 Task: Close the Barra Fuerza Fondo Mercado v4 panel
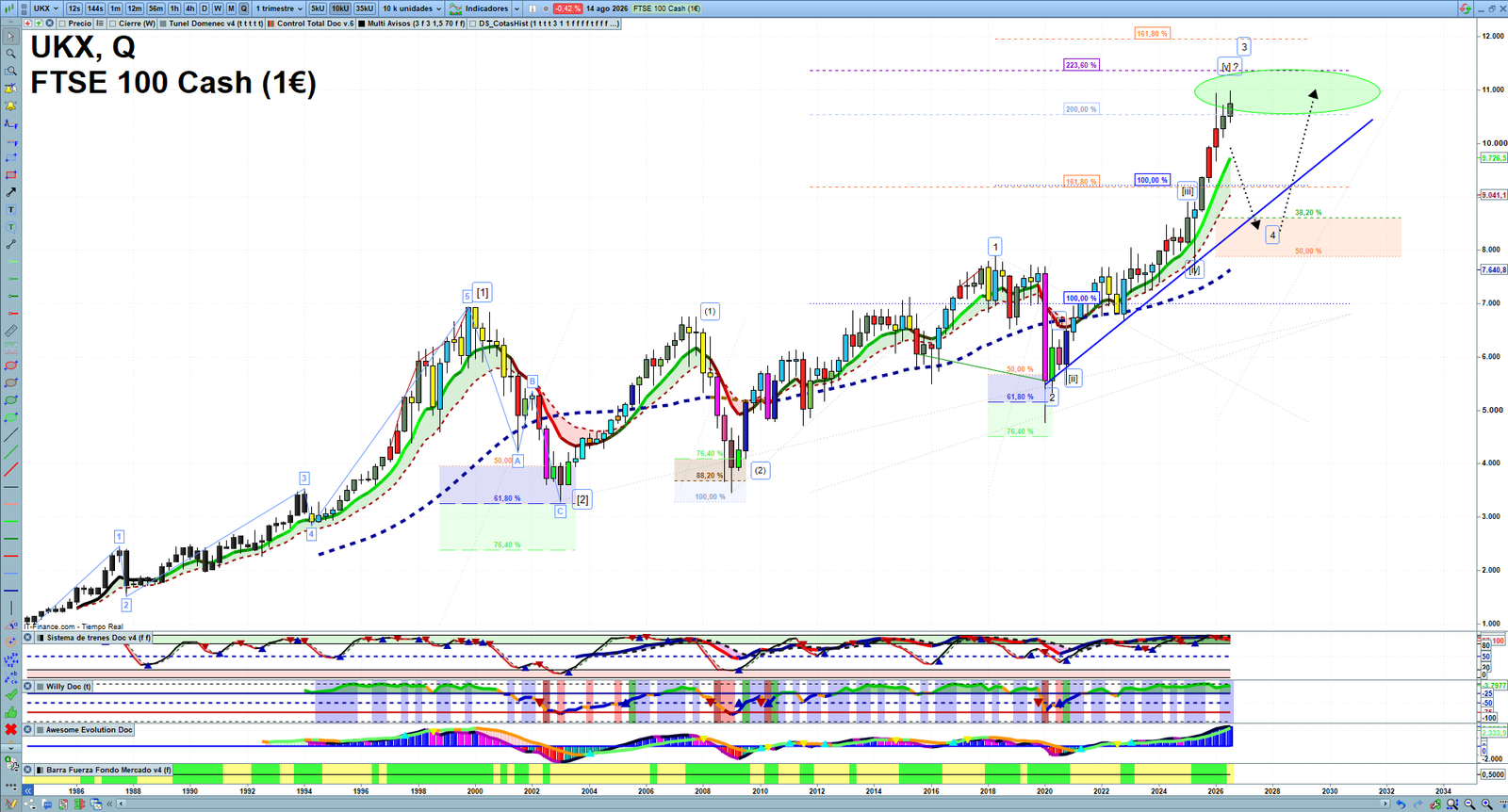[x=27, y=770]
